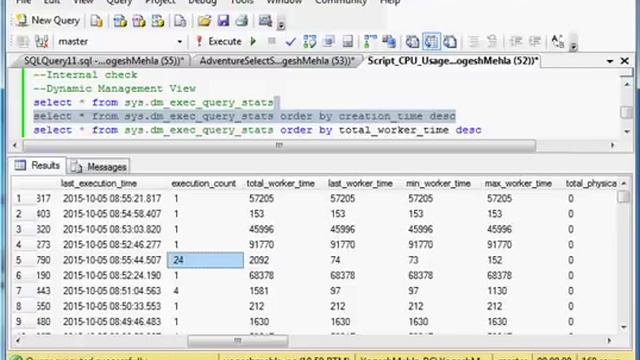The height and width of the screenshot is (360, 640).
Task: Open the Messages tab
Action: point(99,167)
